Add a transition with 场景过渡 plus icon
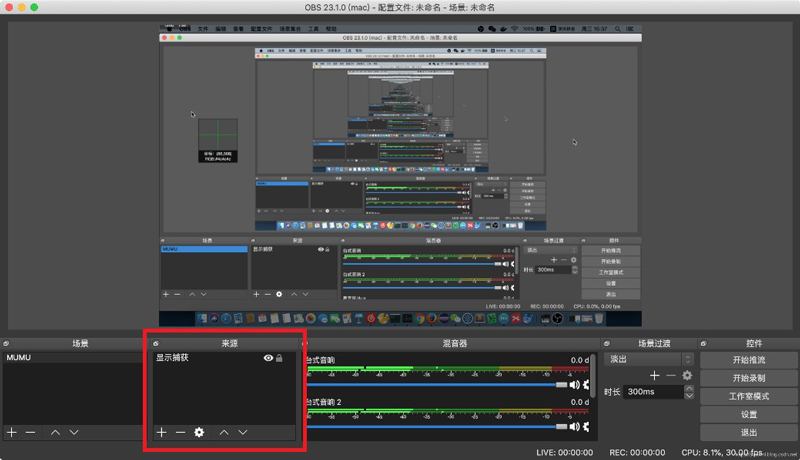The image size is (800, 460). point(654,375)
